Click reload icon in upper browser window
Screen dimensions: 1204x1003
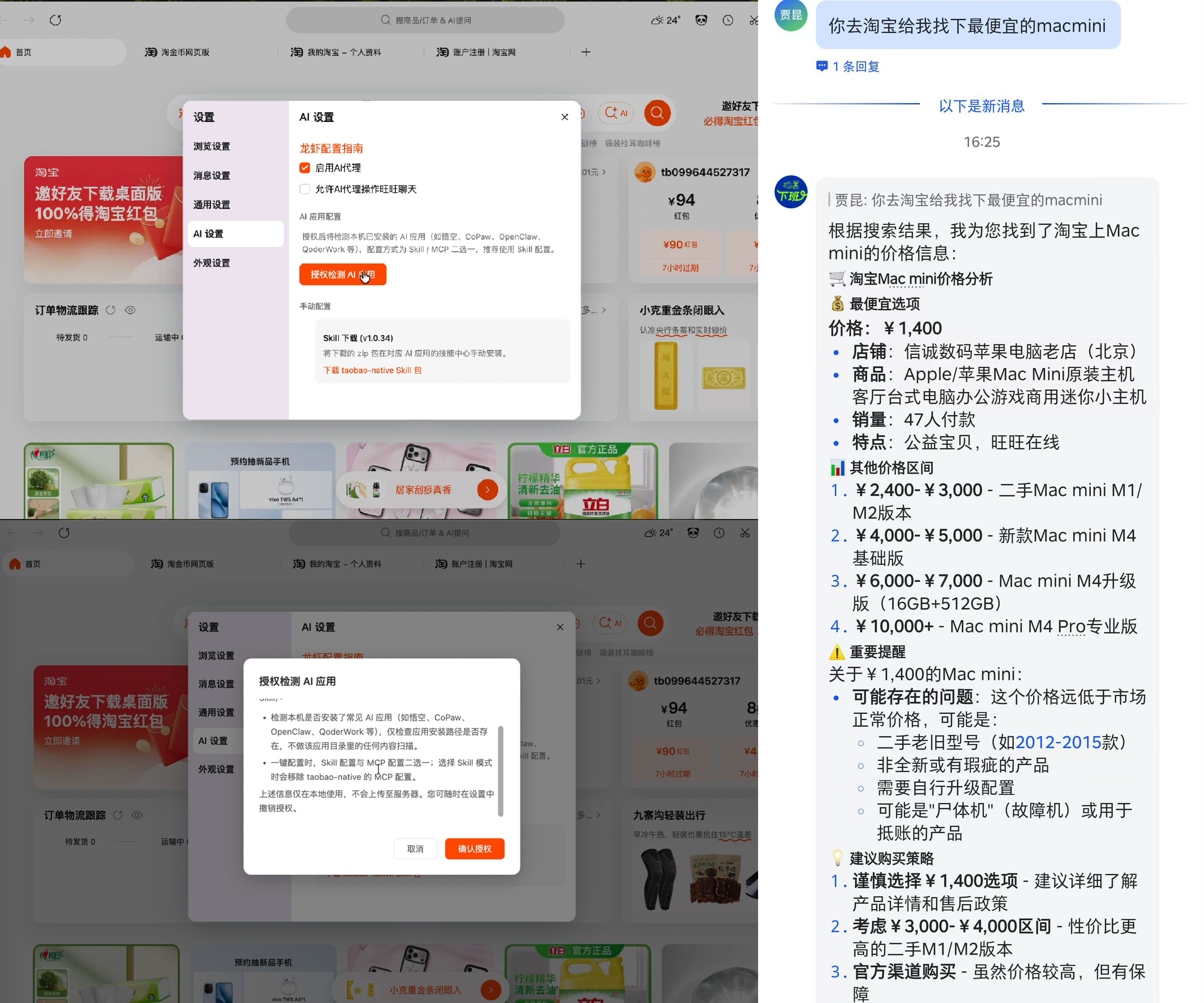(x=56, y=20)
